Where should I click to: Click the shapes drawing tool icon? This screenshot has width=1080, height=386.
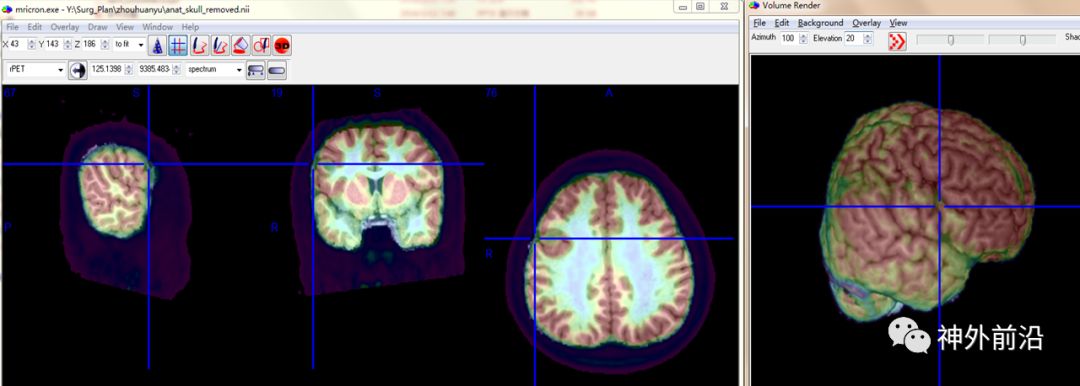pos(261,45)
